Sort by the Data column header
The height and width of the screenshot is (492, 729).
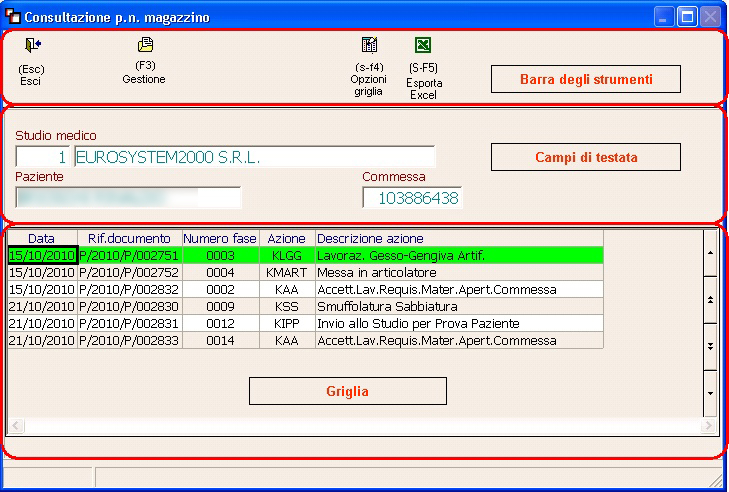[42, 239]
